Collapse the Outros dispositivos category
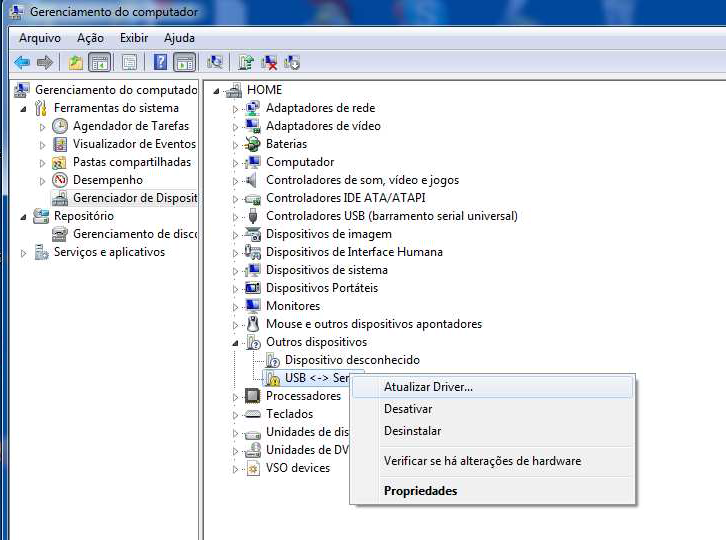The image size is (726, 540). pos(237,342)
